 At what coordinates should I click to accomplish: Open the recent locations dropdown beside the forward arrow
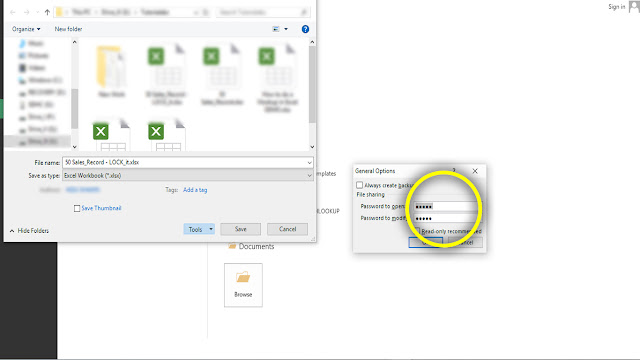coord(38,12)
